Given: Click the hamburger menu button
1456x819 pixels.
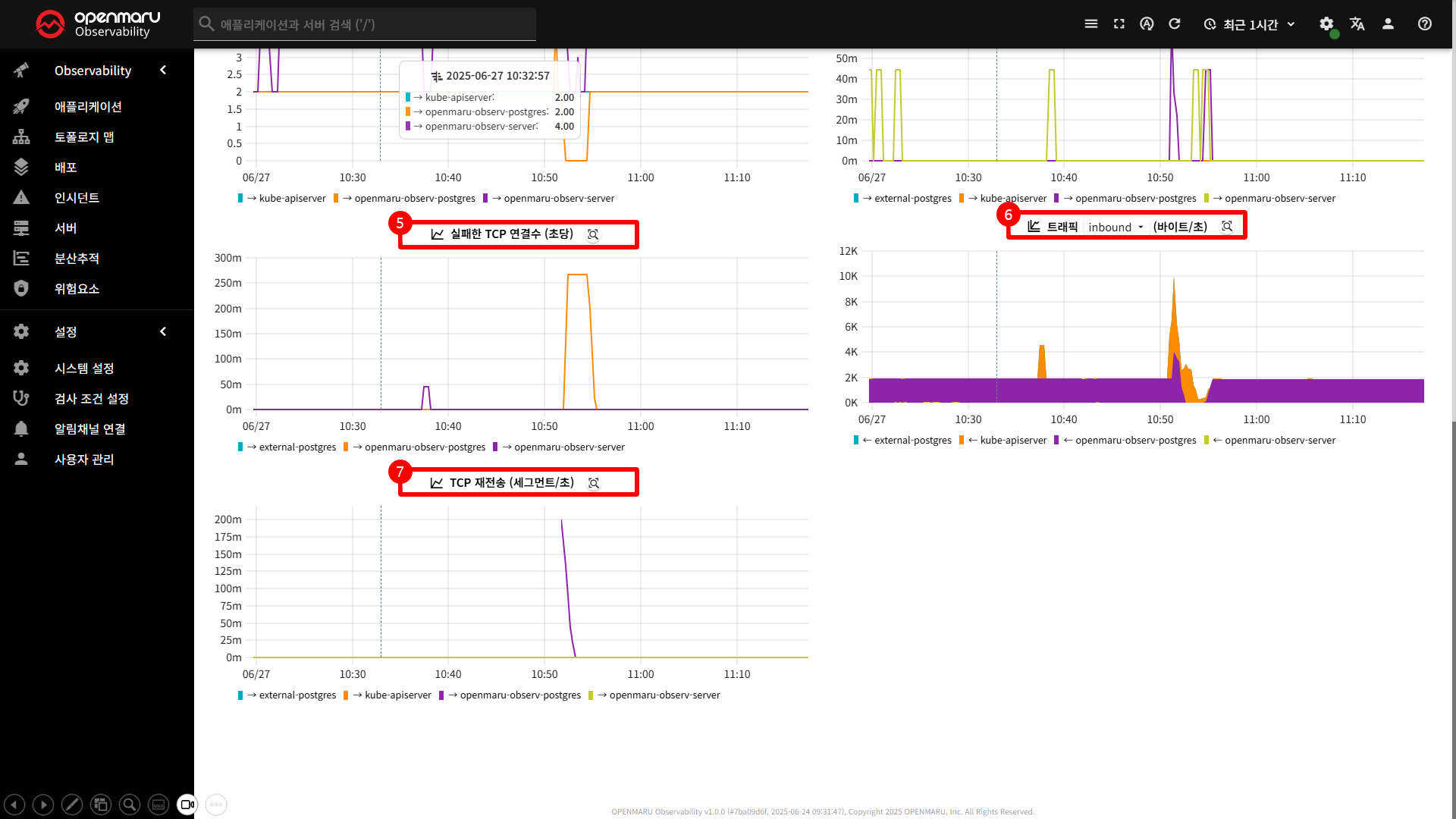Looking at the screenshot, I should click(x=1090, y=24).
